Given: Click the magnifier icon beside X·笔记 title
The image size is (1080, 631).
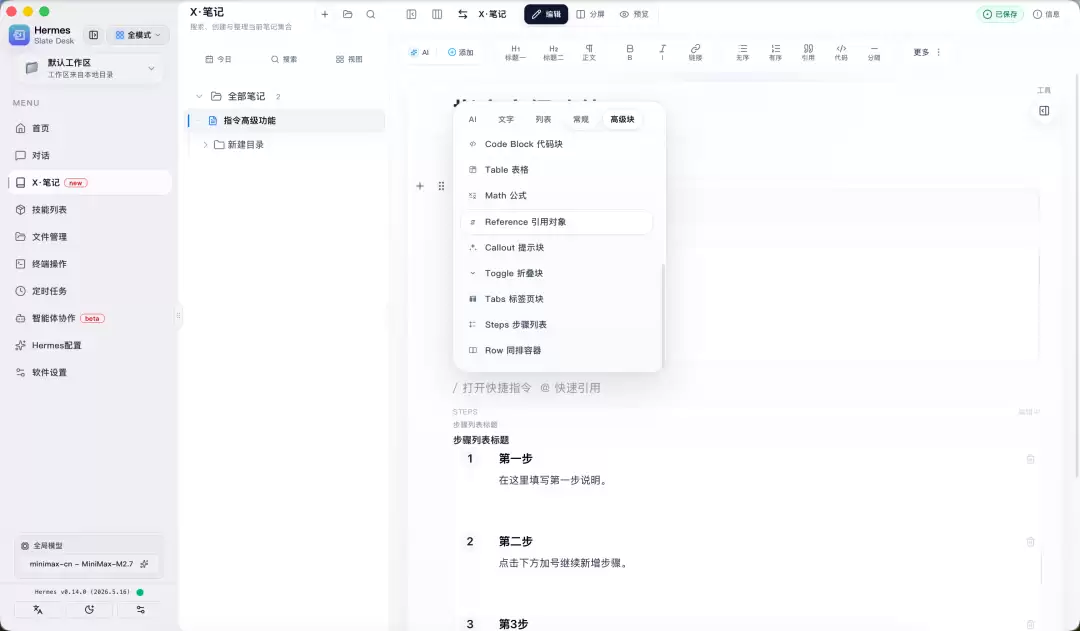Looking at the screenshot, I should pos(371,14).
